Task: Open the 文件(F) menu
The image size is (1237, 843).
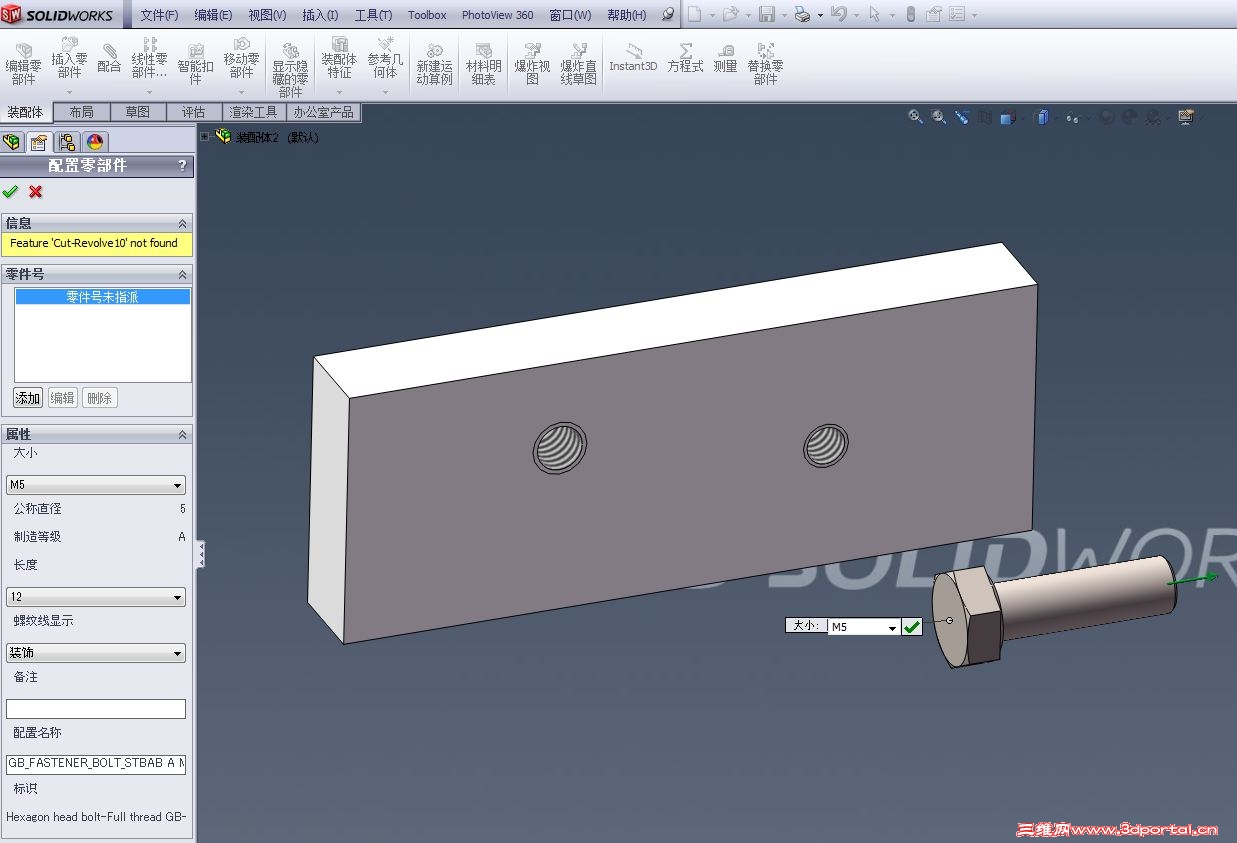Action: click(x=159, y=15)
